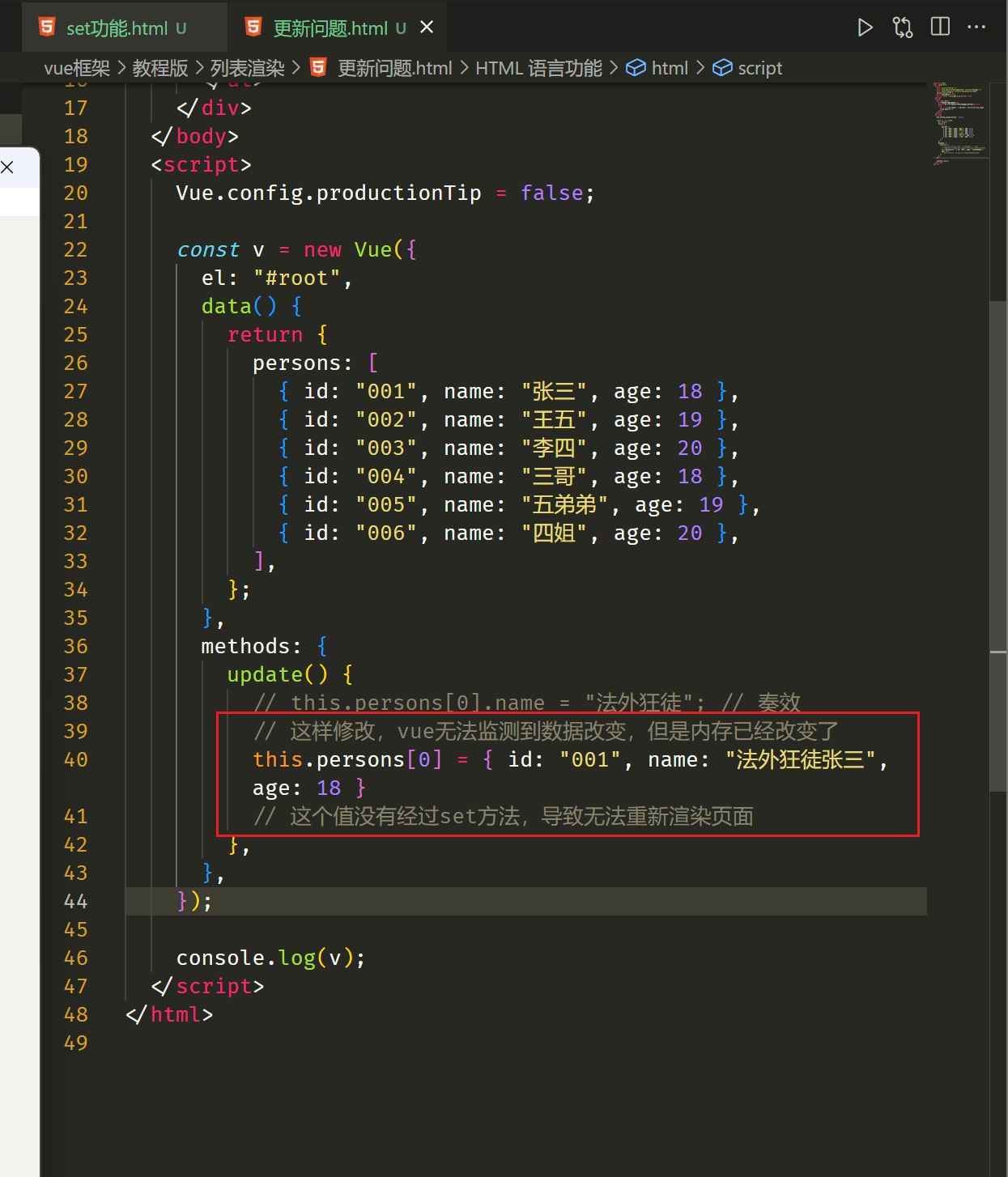Open the HTML 语言功能 breadcrumb item
This screenshot has width=1008, height=1177.
point(538,68)
